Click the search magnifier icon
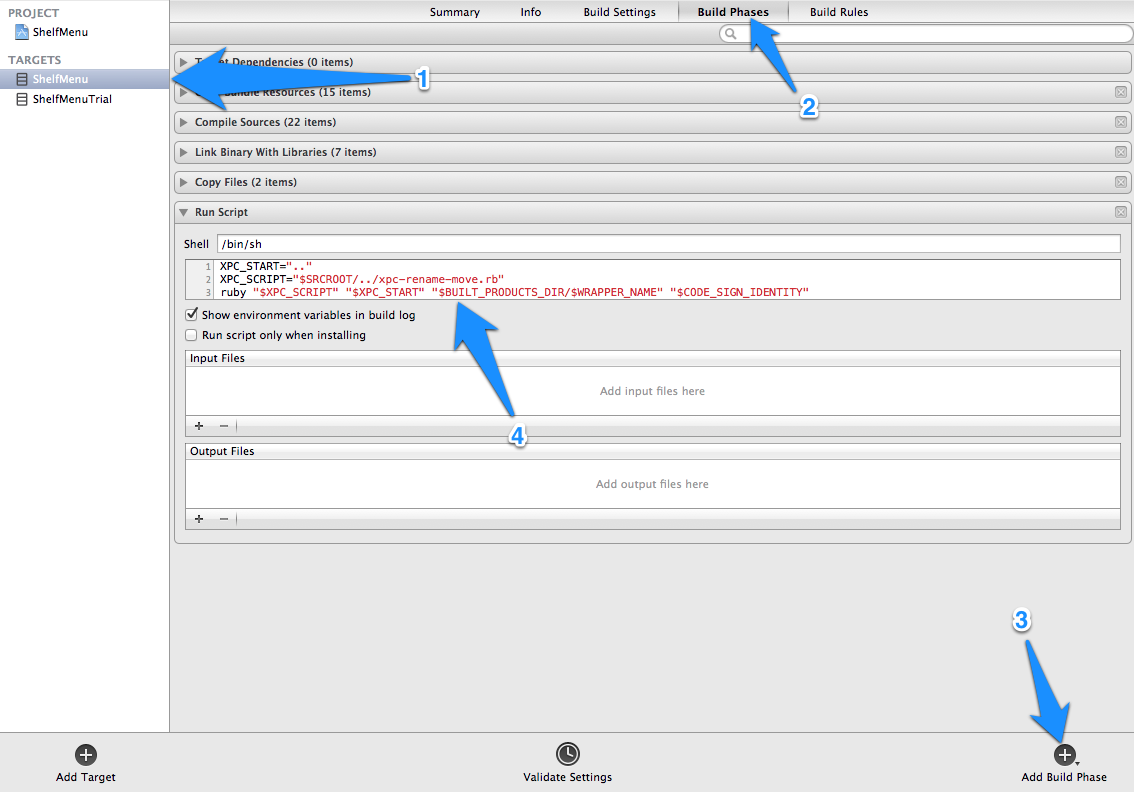Viewport: 1134px width, 792px height. [x=731, y=34]
